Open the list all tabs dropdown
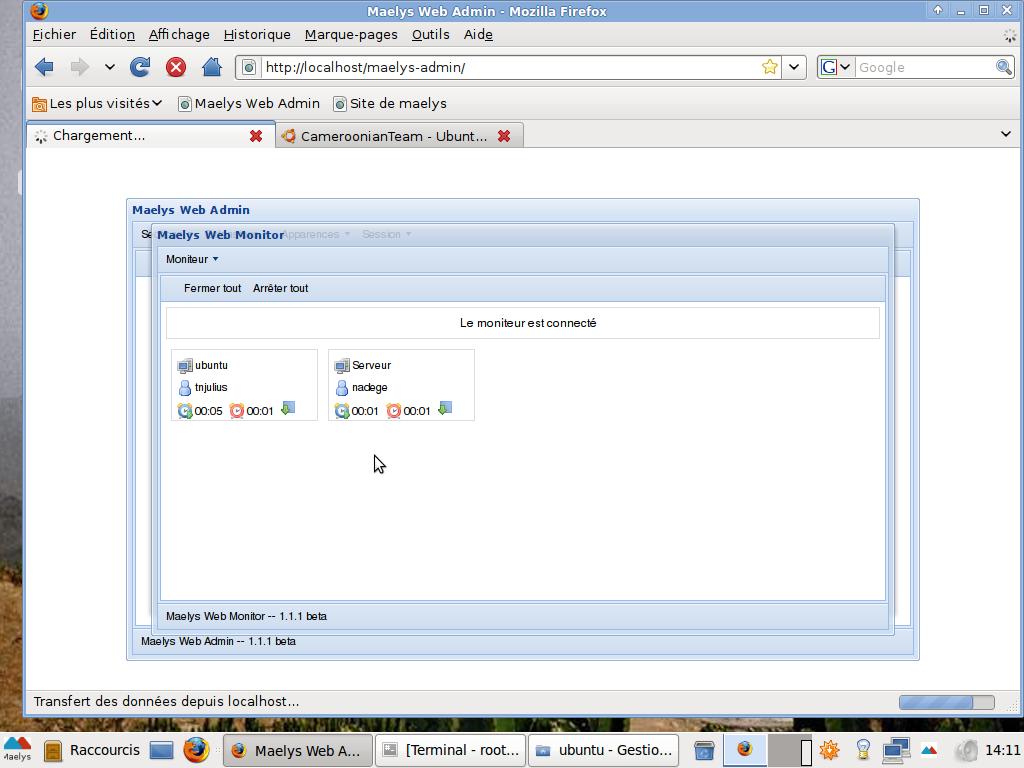The image size is (1024, 768). click(1006, 134)
